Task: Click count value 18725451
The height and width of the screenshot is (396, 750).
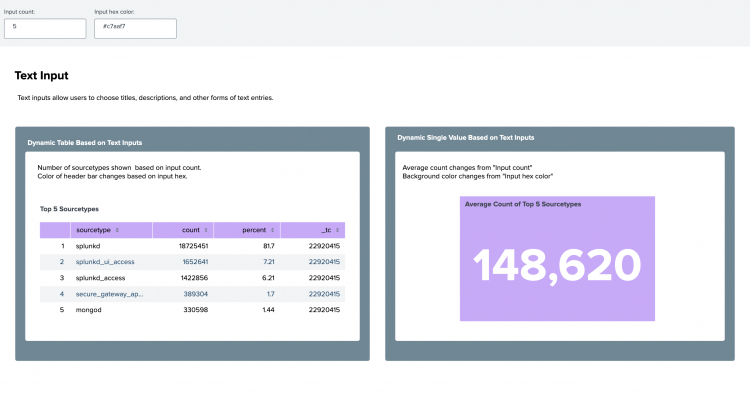Action: (x=193, y=246)
